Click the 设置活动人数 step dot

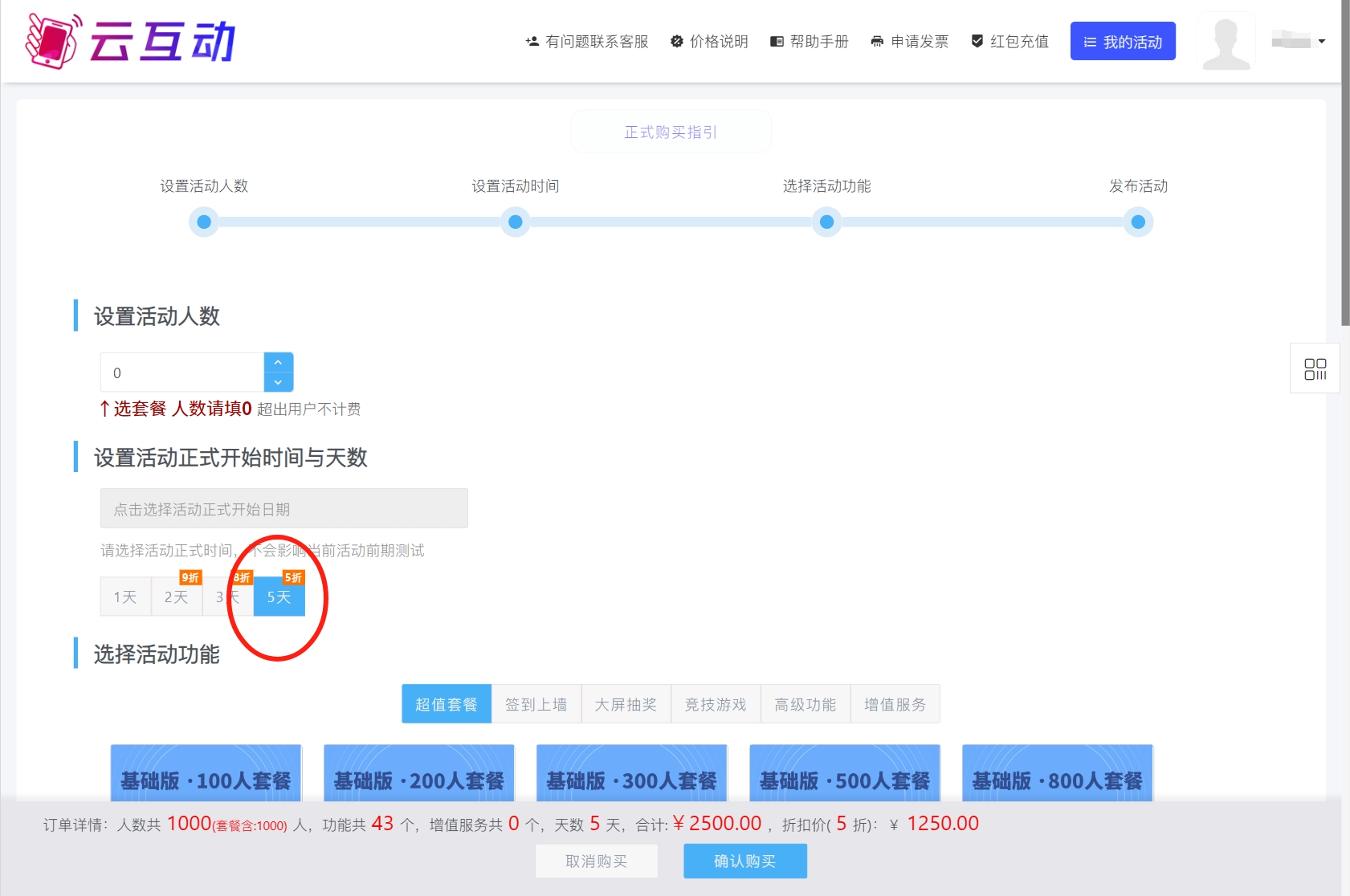pos(204,222)
